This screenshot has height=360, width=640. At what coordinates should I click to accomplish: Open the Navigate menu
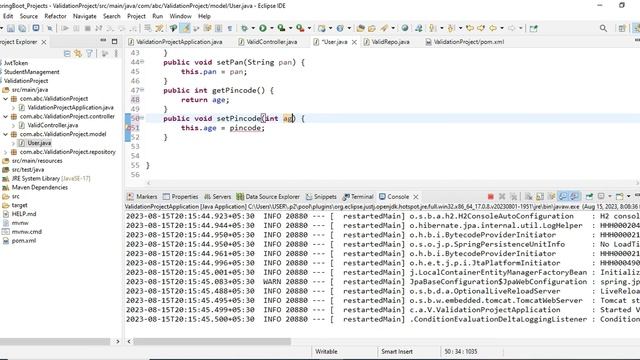(x=84, y=16)
